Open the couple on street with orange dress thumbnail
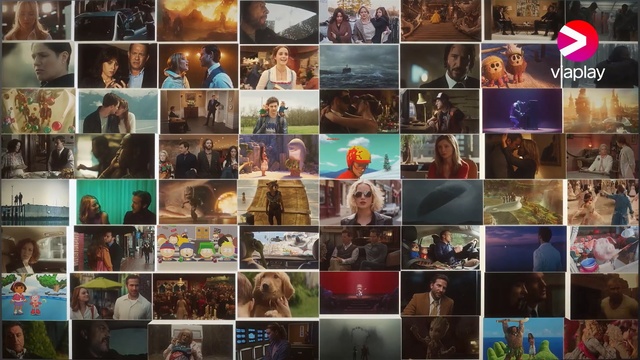640x360 pixels. pyautogui.click(x=114, y=249)
